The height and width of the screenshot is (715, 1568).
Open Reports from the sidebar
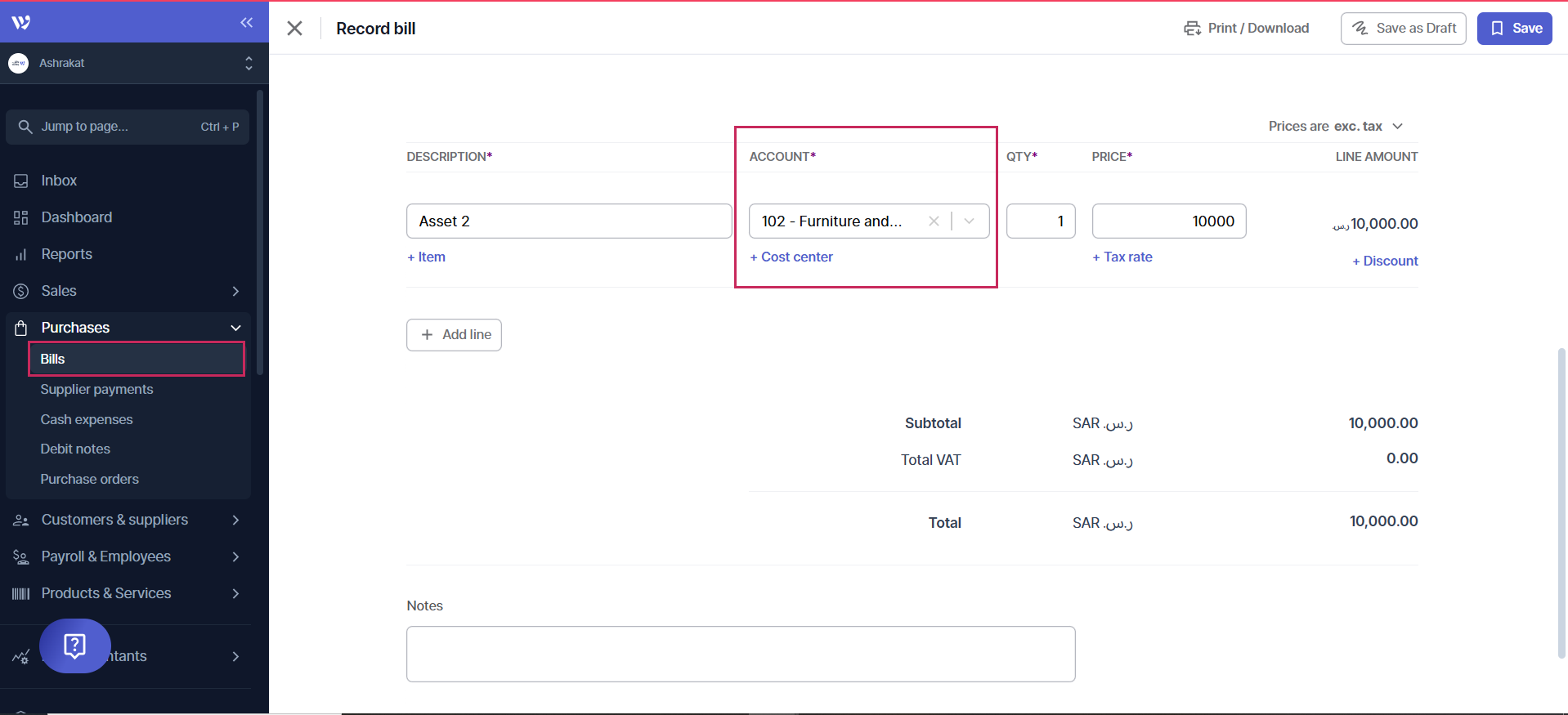pyautogui.click(x=66, y=254)
